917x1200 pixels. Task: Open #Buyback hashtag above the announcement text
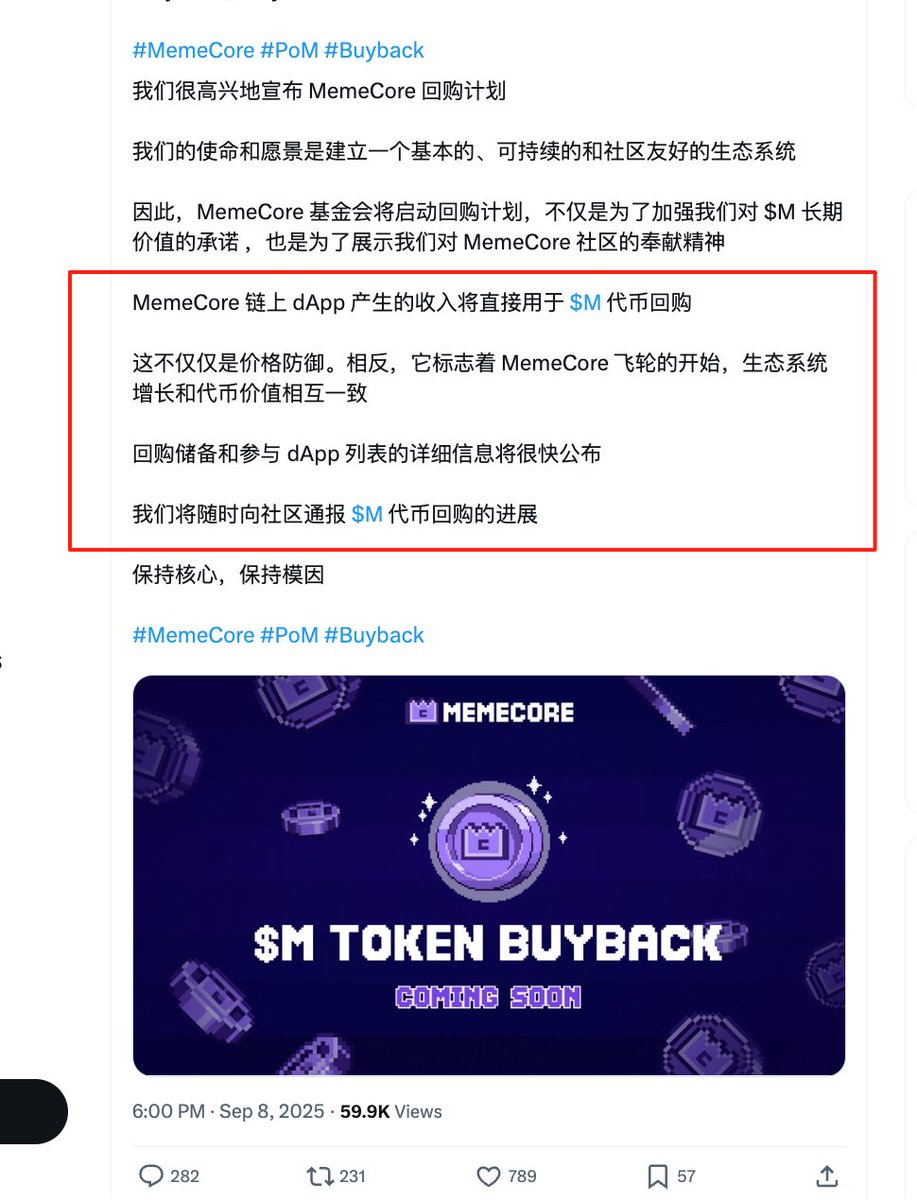374,50
